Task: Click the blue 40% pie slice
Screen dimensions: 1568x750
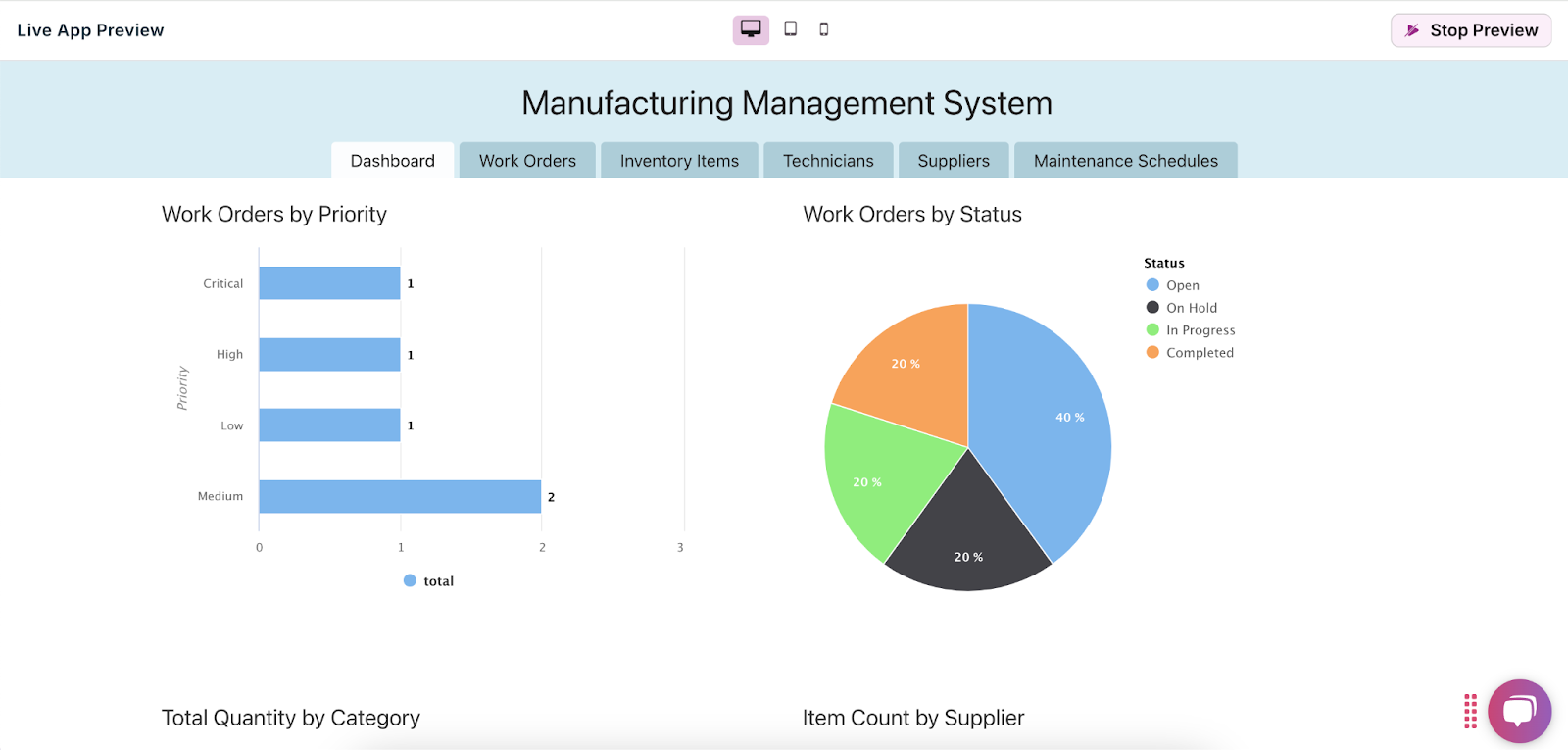Action: pyautogui.click(x=1049, y=422)
